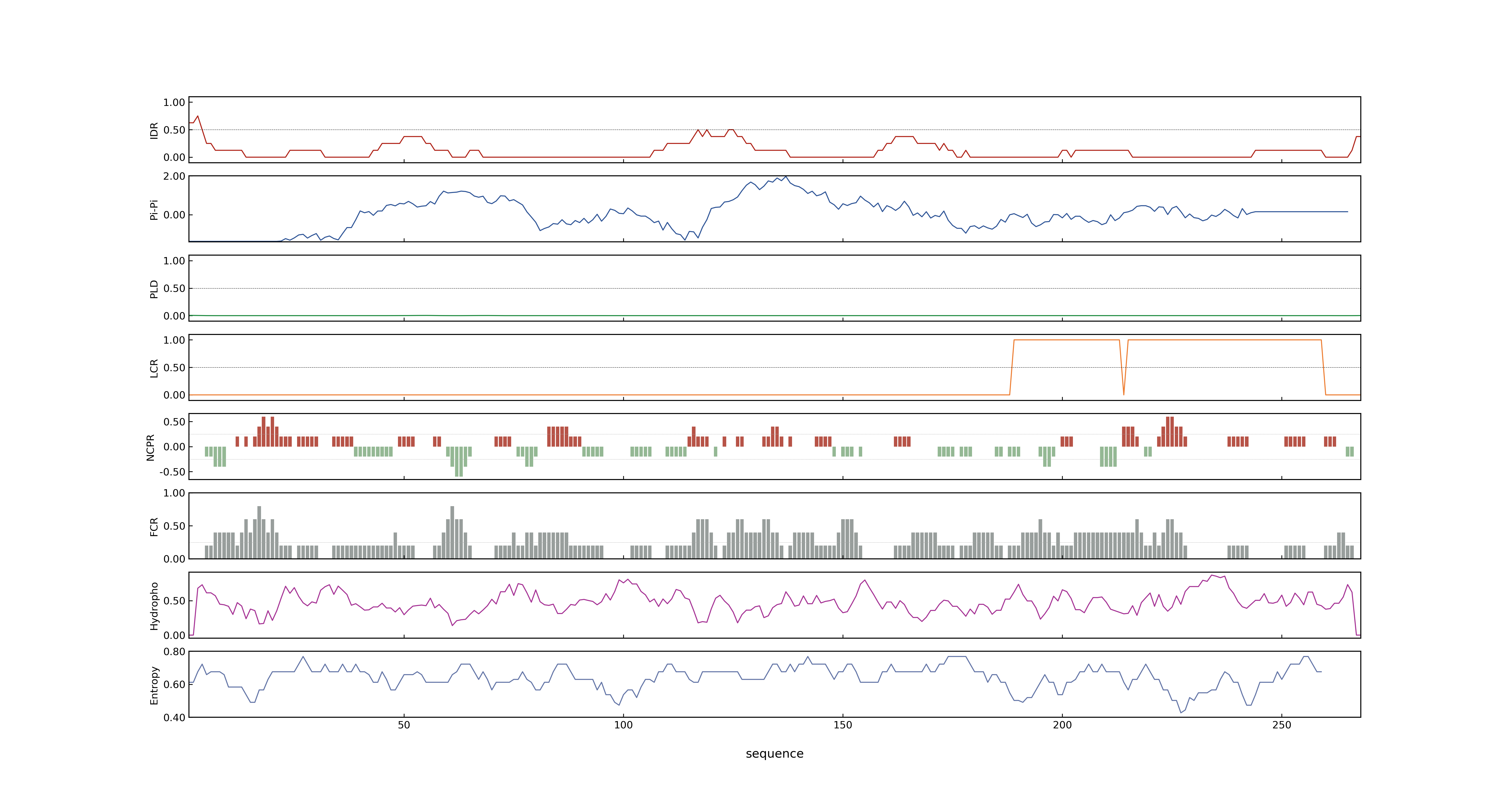
Task: Click the 0.50 tick on Hydropho axis
Action: [174, 601]
